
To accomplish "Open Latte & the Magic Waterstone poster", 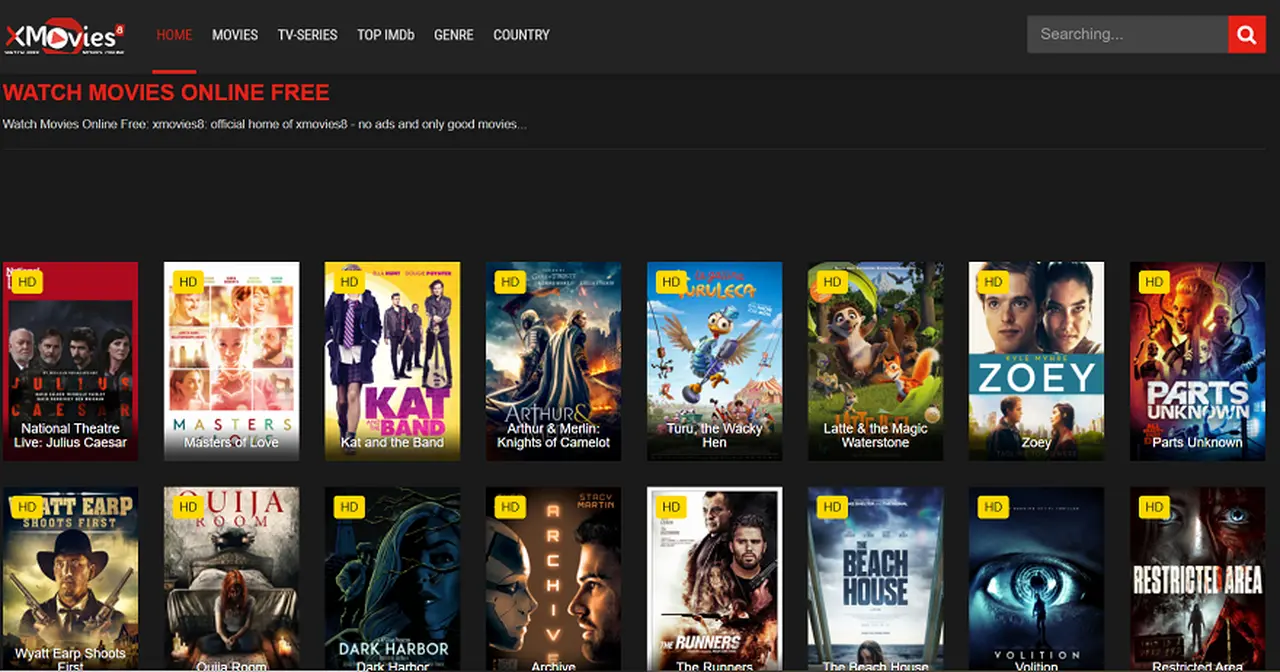I will pos(875,361).
